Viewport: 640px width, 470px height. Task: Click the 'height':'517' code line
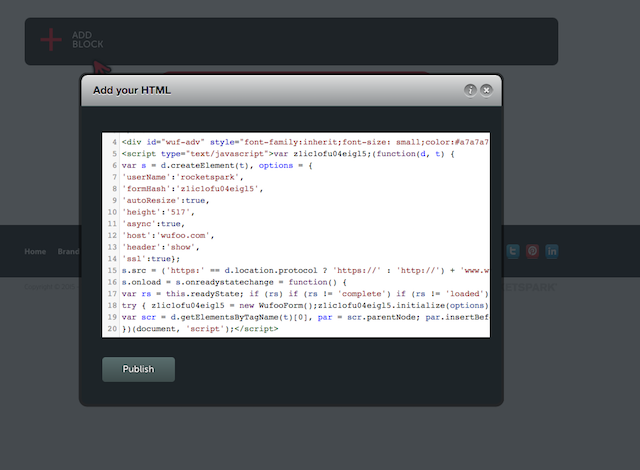(x=158, y=212)
